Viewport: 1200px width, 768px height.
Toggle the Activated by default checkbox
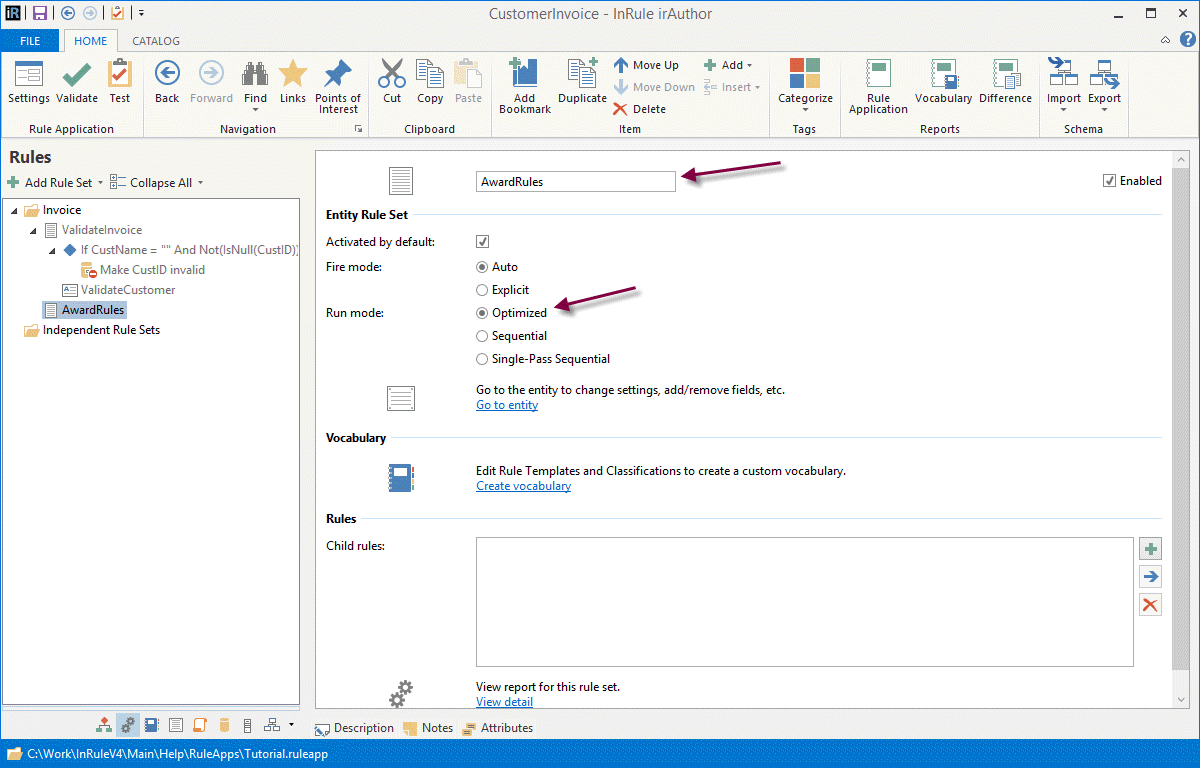pos(482,242)
